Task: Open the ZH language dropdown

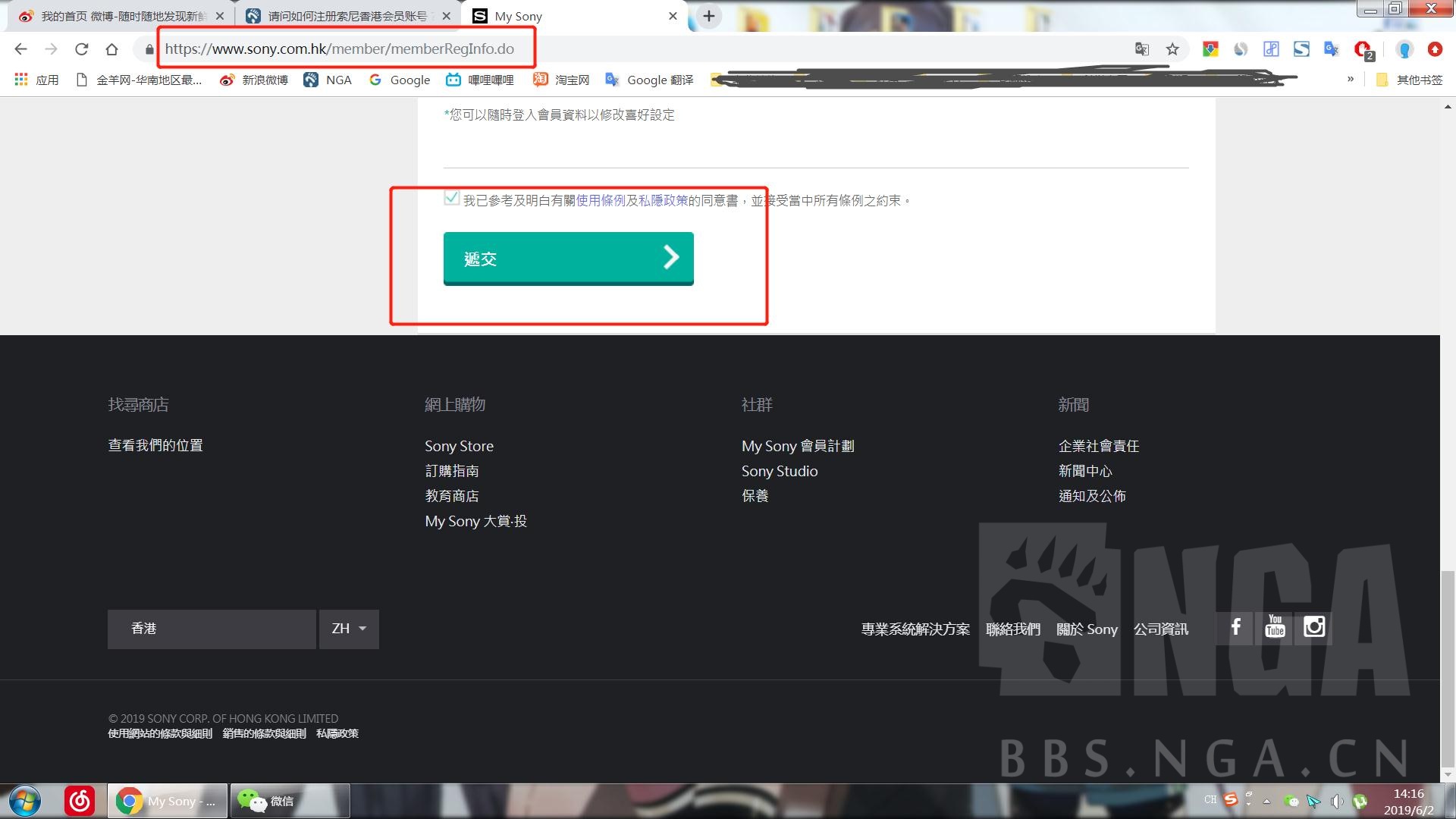Action: pos(348,629)
